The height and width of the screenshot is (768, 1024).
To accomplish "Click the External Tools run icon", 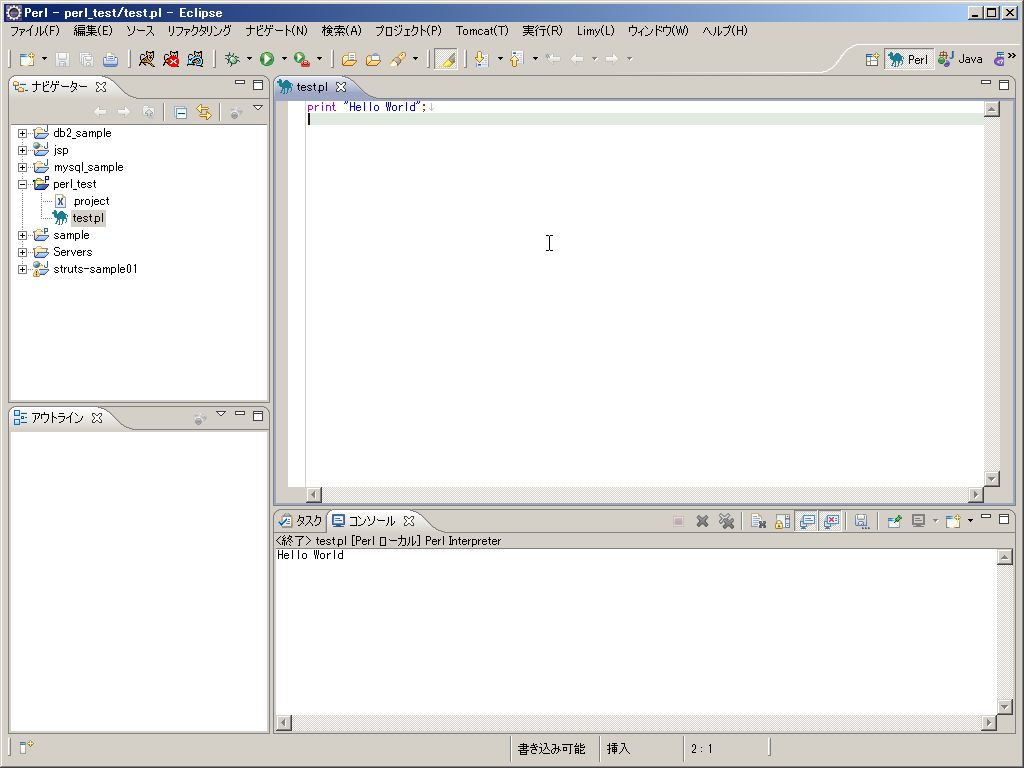I will 302,59.
